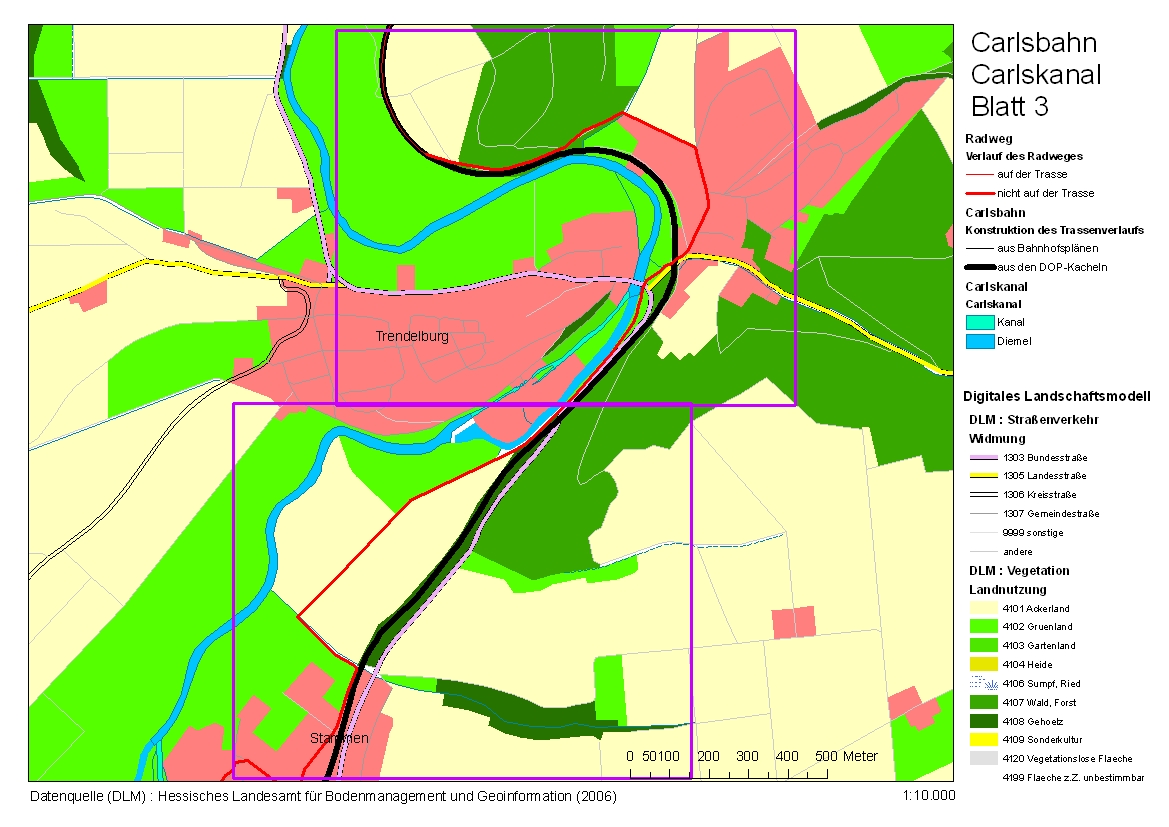1169x827 pixels.
Task: Click the 4109 Sonderkultur yellow swatch
Action: [x=983, y=740]
